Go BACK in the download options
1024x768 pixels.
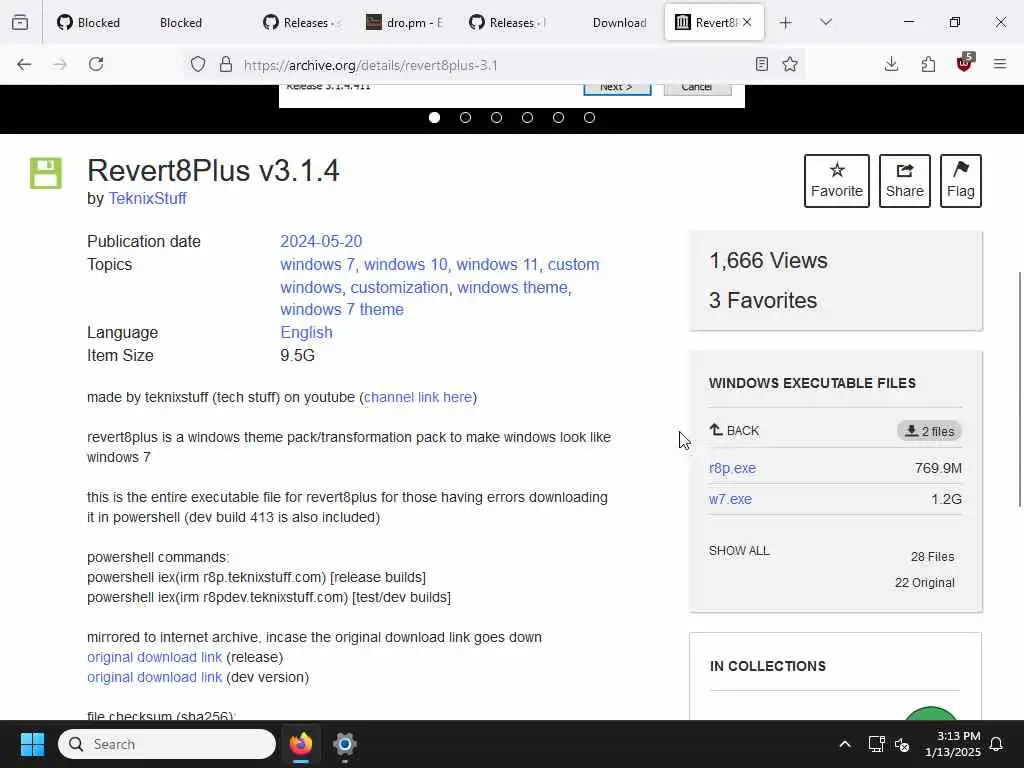(734, 430)
